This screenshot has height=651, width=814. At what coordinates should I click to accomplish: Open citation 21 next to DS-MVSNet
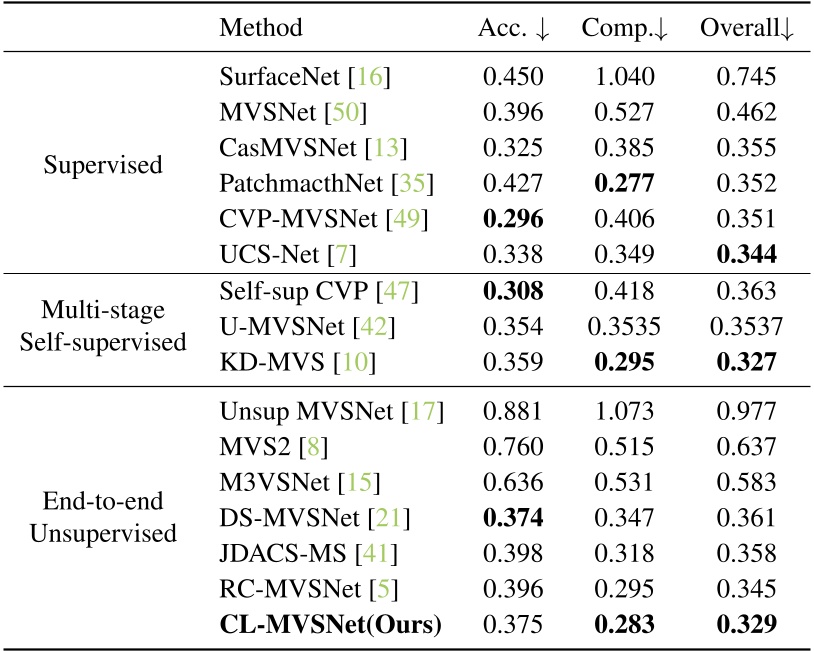[388, 518]
